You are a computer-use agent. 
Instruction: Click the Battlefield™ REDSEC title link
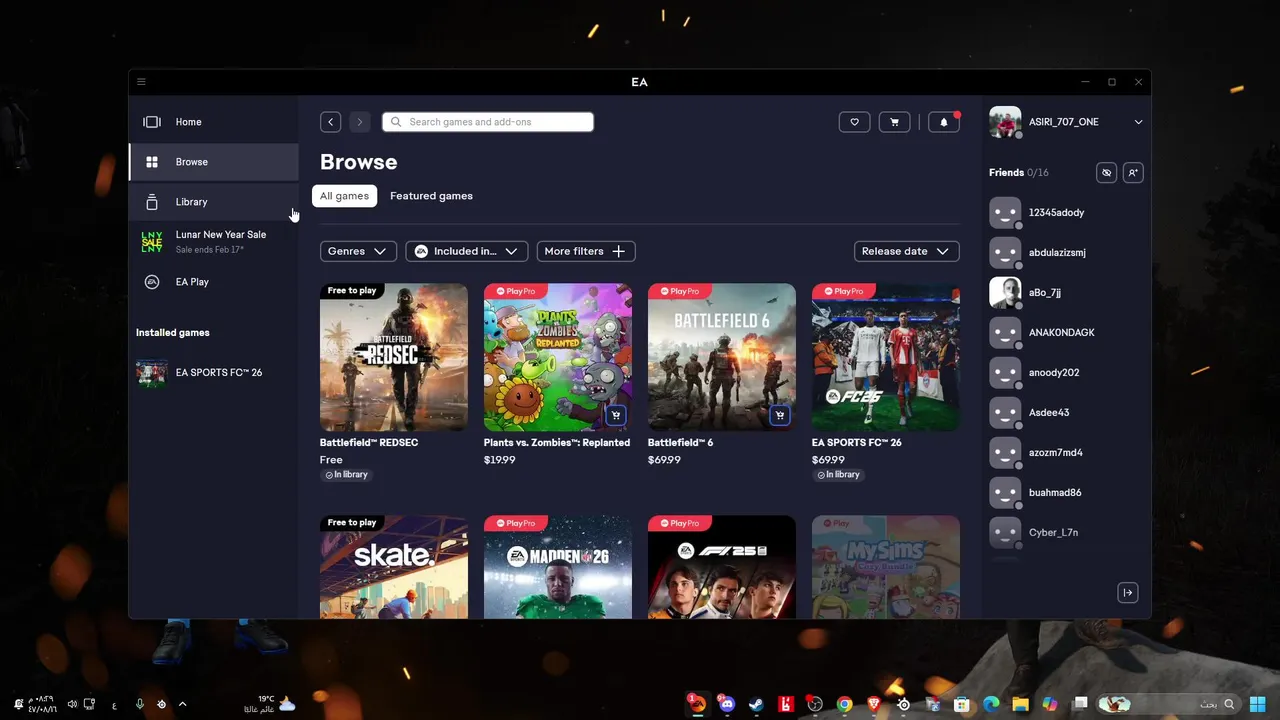point(369,442)
